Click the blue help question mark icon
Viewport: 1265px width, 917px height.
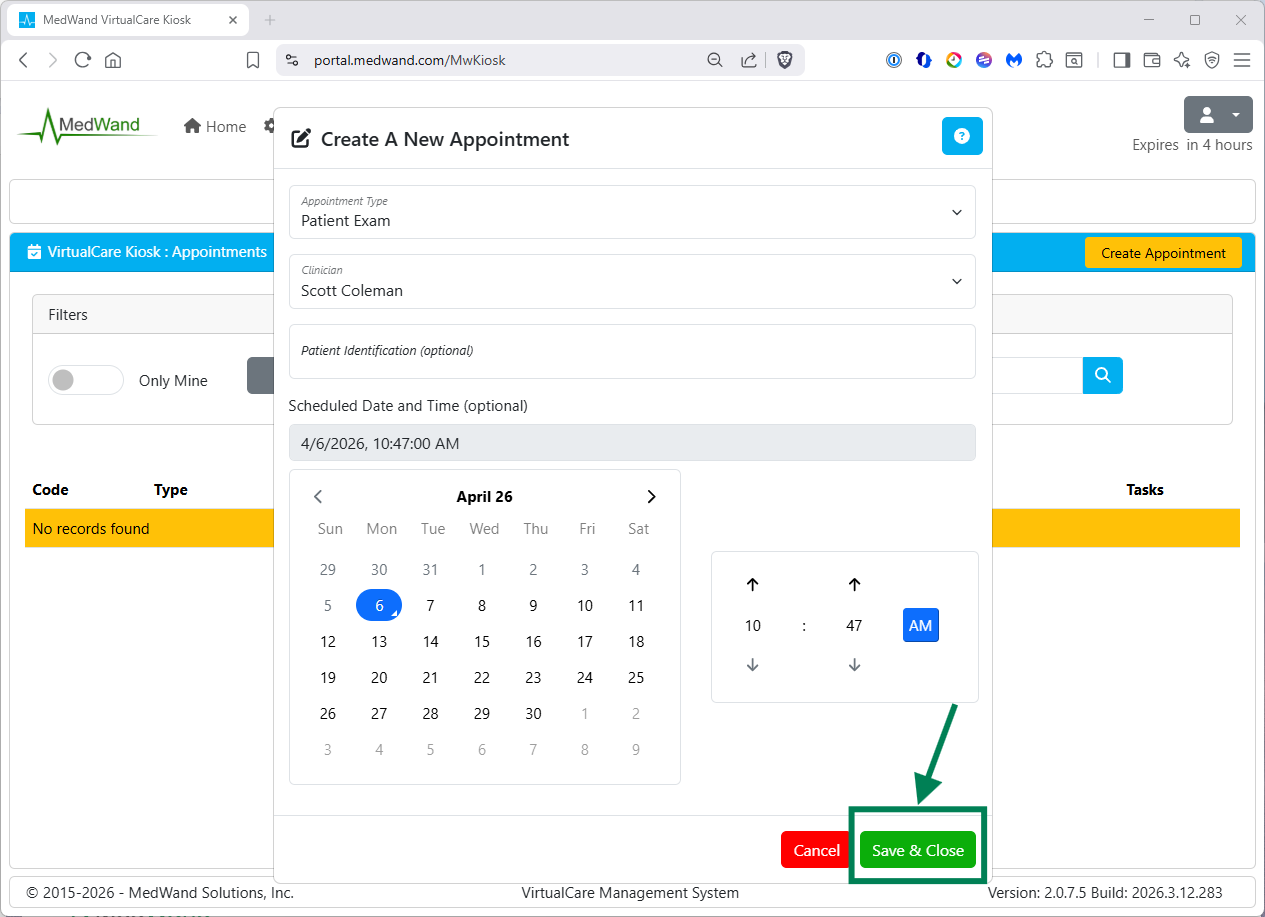[x=962, y=137]
